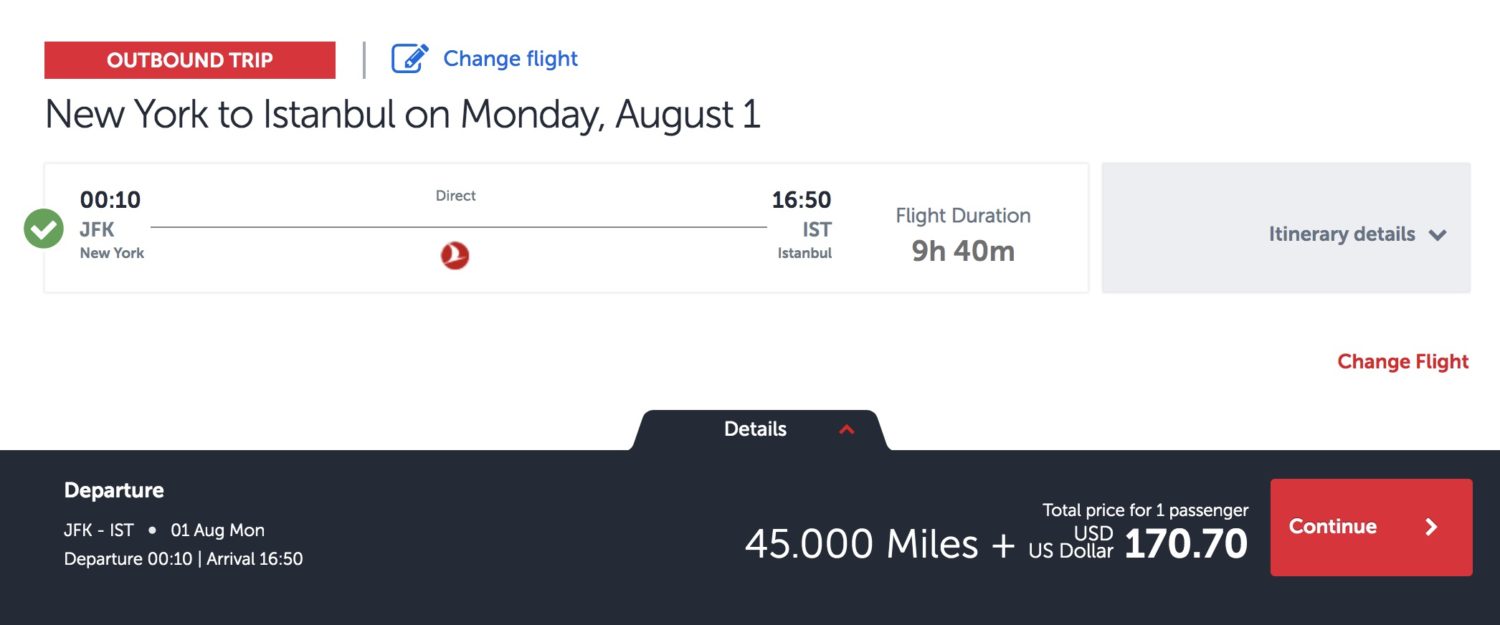This screenshot has height=625, width=1500.
Task: Select the Details tab label
Action: coord(755,429)
